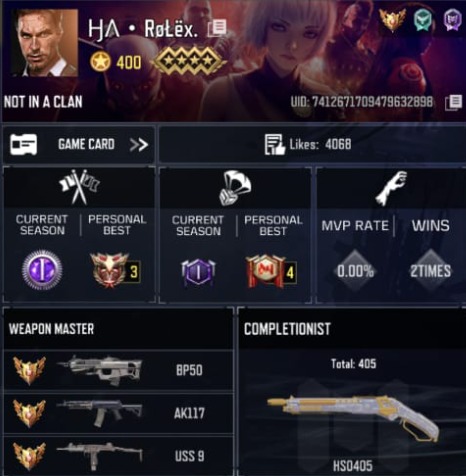Viewport: 466px width, 476px height.
Task: Open the BP50 weapon master row
Action: click(x=118, y=370)
